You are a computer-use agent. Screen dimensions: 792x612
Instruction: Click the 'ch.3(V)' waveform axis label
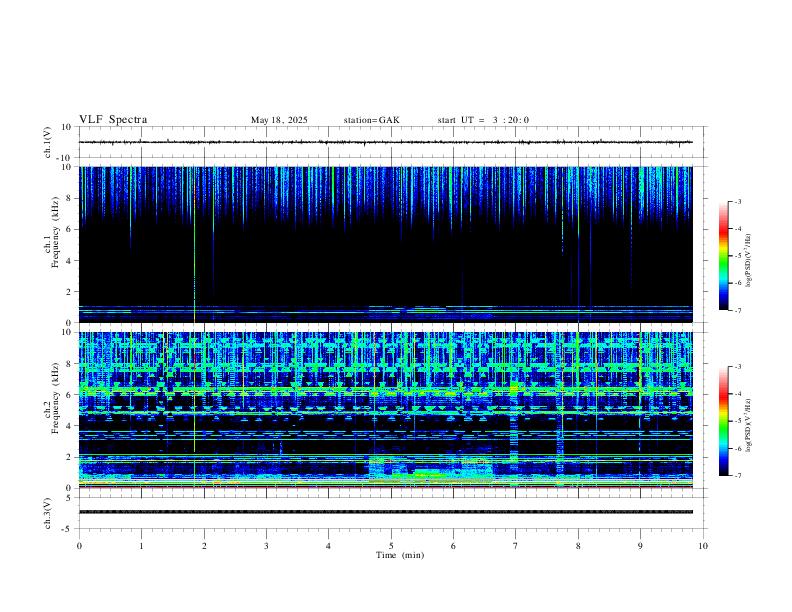(47, 513)
